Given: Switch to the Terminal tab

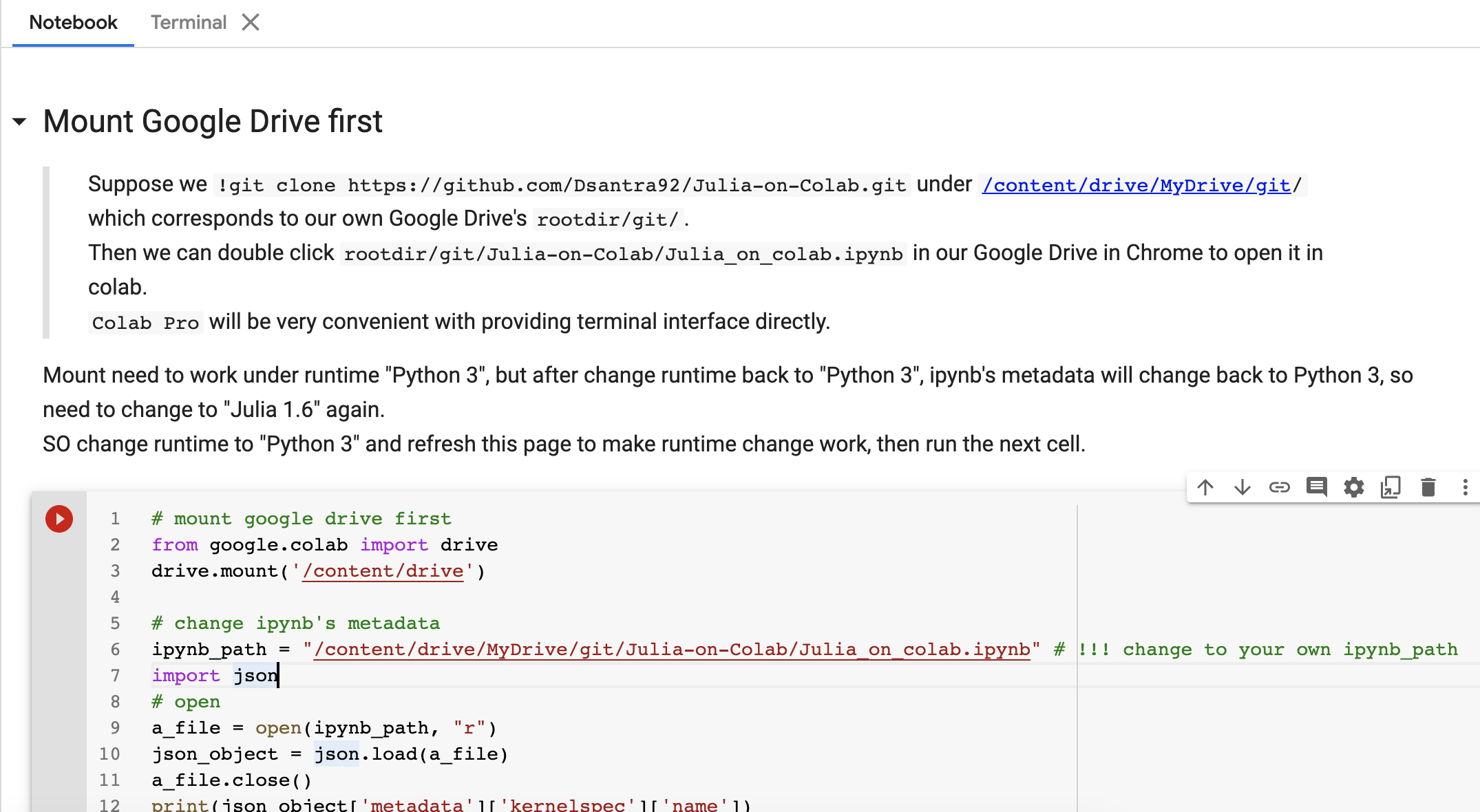Looking at the screenshot, I should pyautogui.click(x=188, y=23).
